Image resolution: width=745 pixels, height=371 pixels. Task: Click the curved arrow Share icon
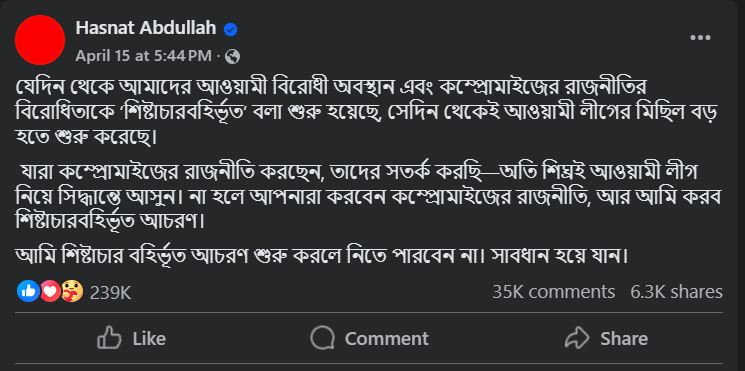(577, 338)
